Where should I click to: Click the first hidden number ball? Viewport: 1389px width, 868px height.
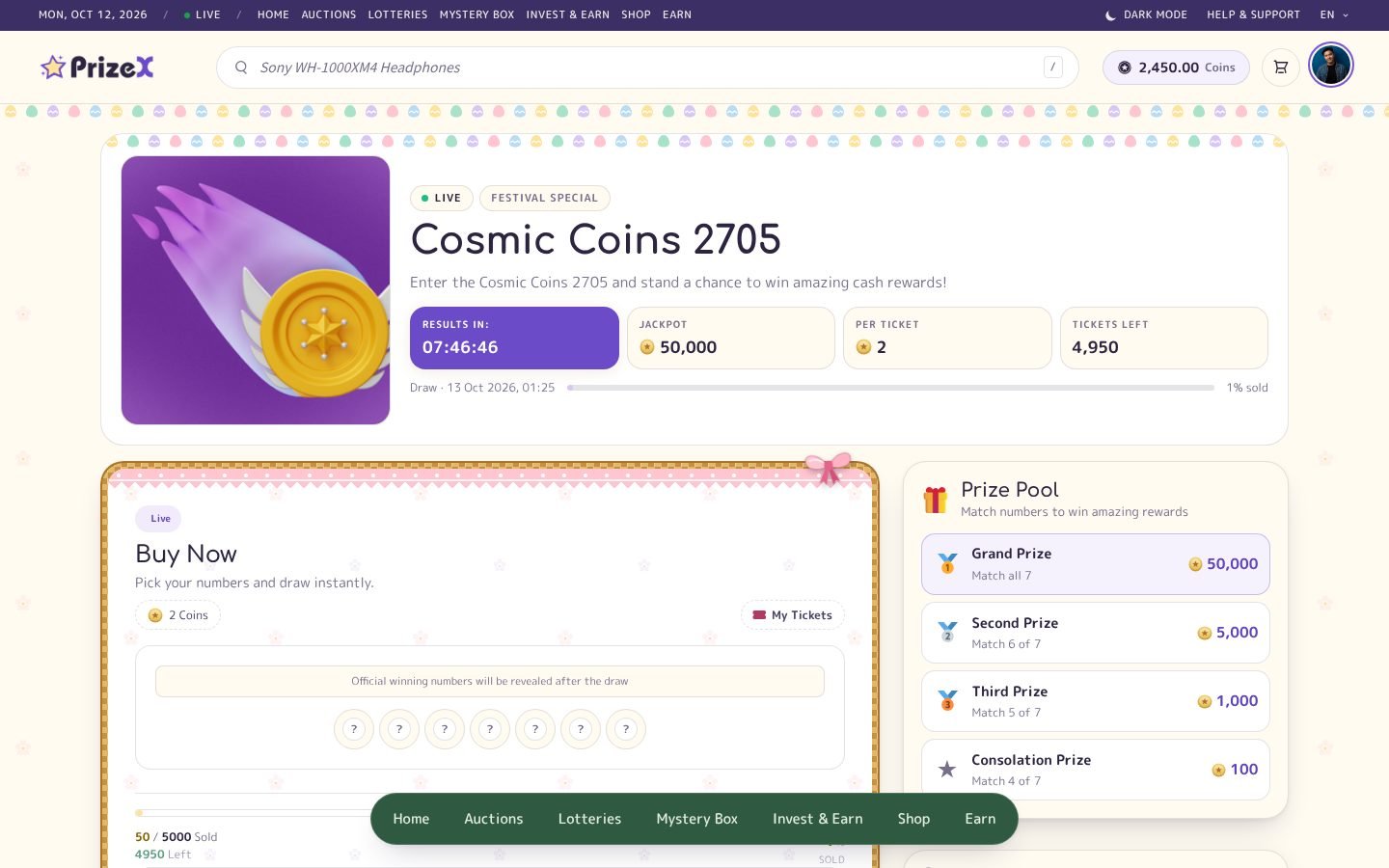(x=354, y=729)
